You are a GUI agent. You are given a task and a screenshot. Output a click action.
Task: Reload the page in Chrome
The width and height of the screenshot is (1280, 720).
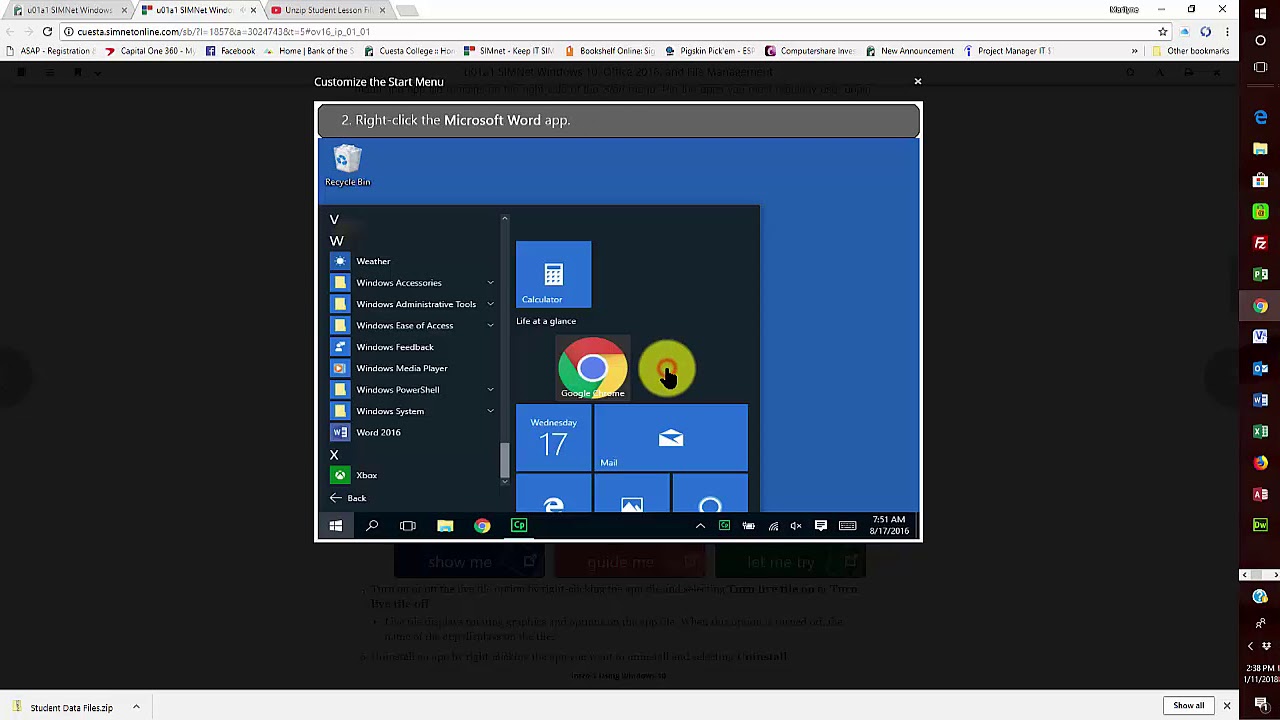tap(47, 32)
